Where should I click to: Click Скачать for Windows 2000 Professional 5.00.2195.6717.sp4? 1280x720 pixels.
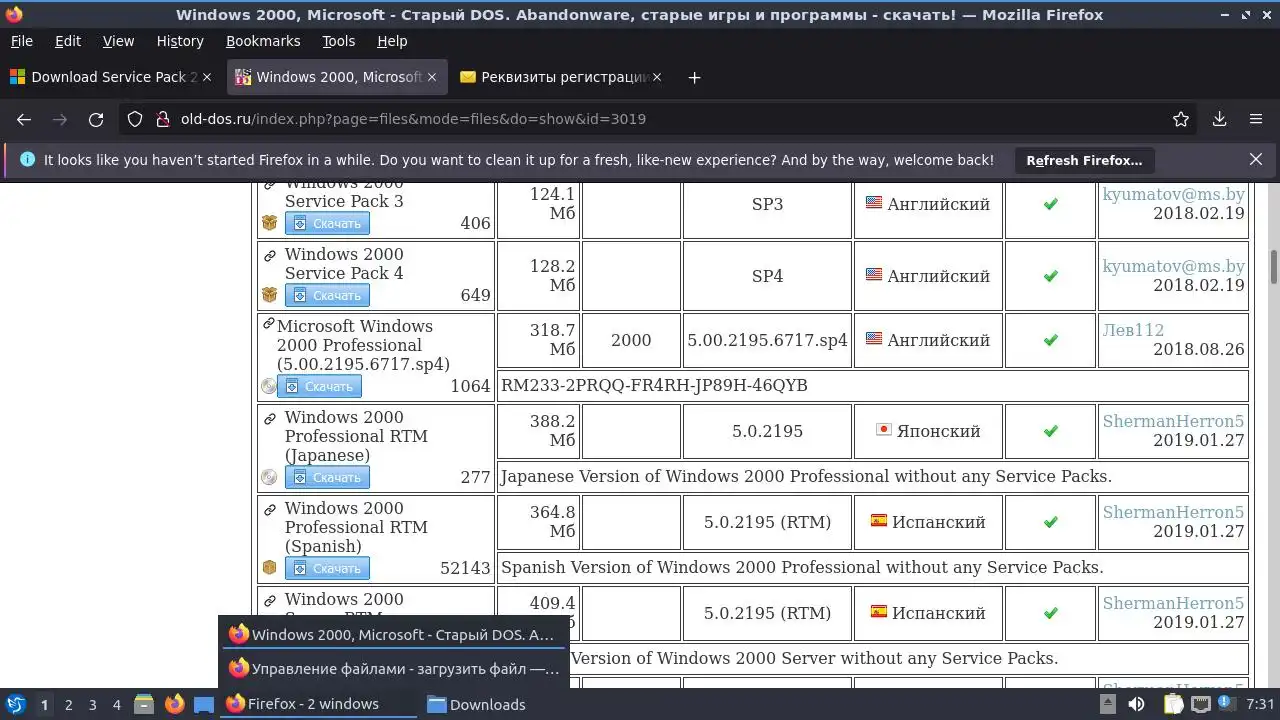pos(319,386)
